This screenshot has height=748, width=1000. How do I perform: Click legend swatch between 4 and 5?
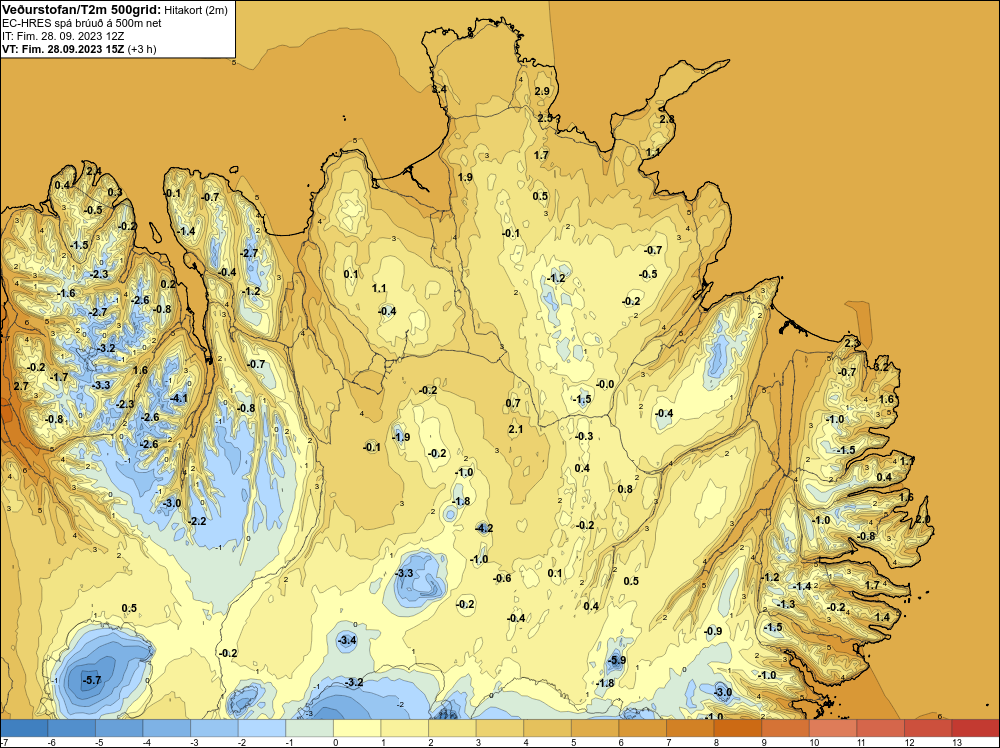point(547,728)
